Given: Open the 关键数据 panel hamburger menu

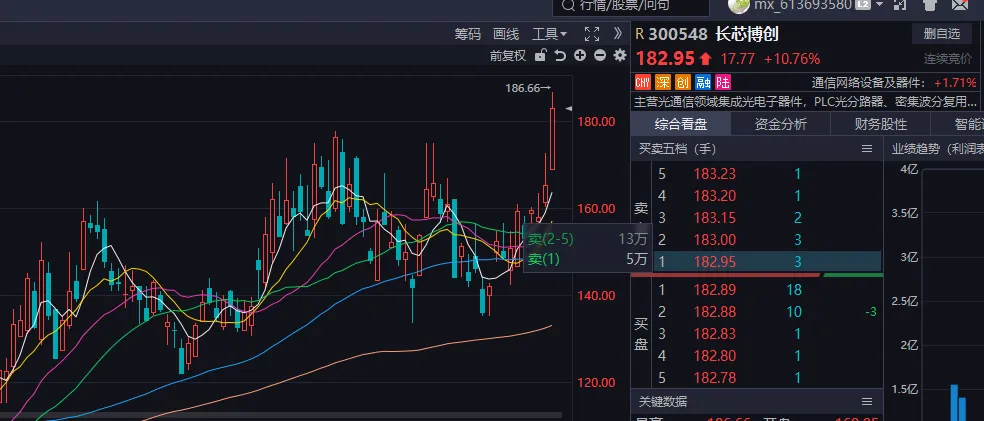Looking at the screenshot, I should [x=867, y=402].
